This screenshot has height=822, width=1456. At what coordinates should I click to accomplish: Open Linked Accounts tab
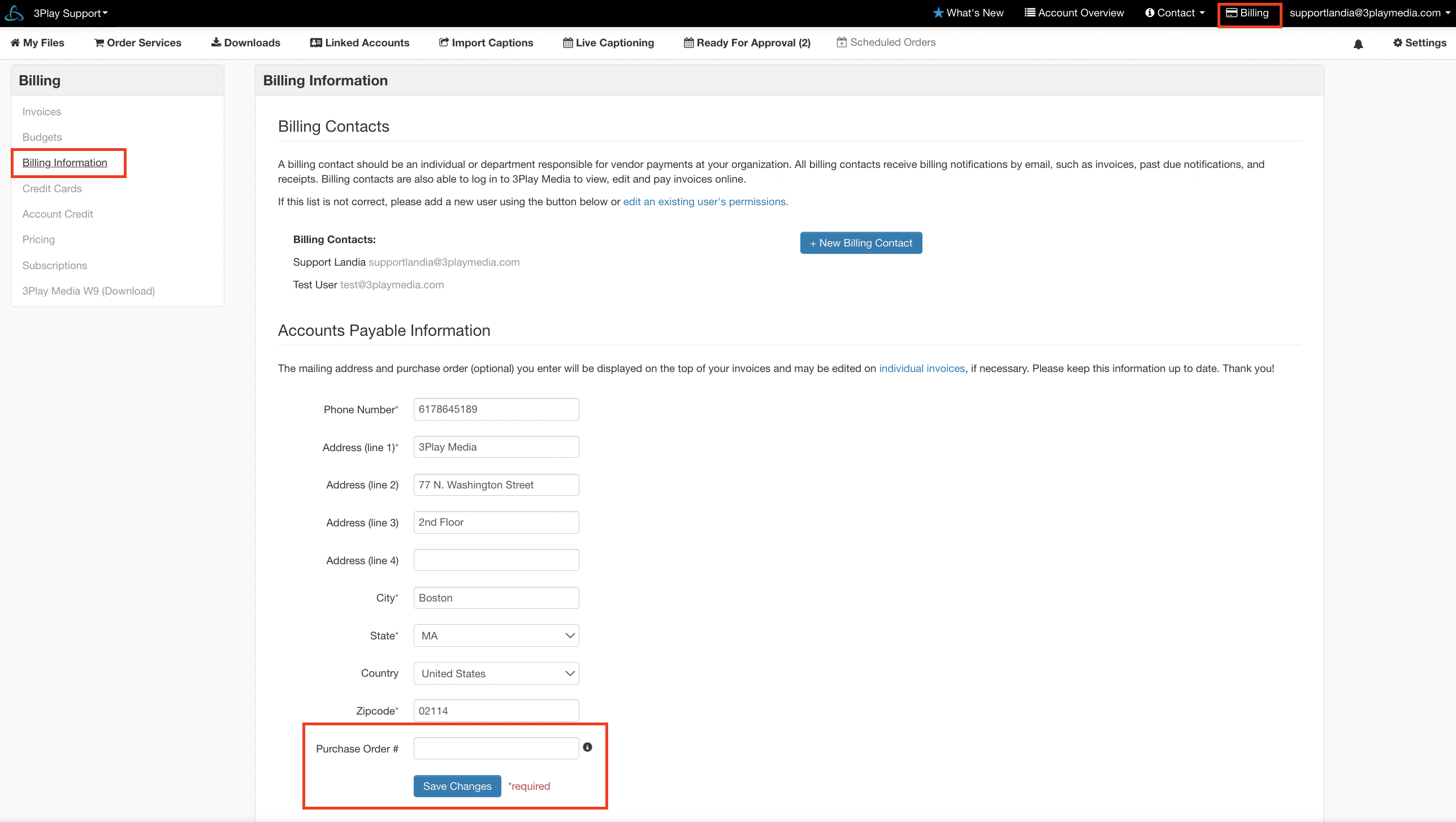click(359, 43)
